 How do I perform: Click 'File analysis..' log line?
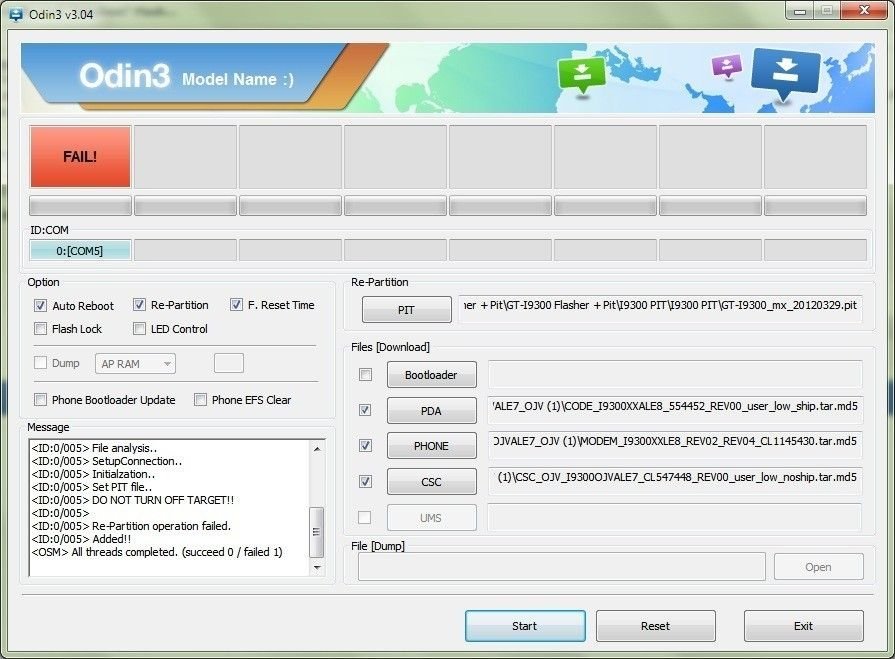coord(94,448)
